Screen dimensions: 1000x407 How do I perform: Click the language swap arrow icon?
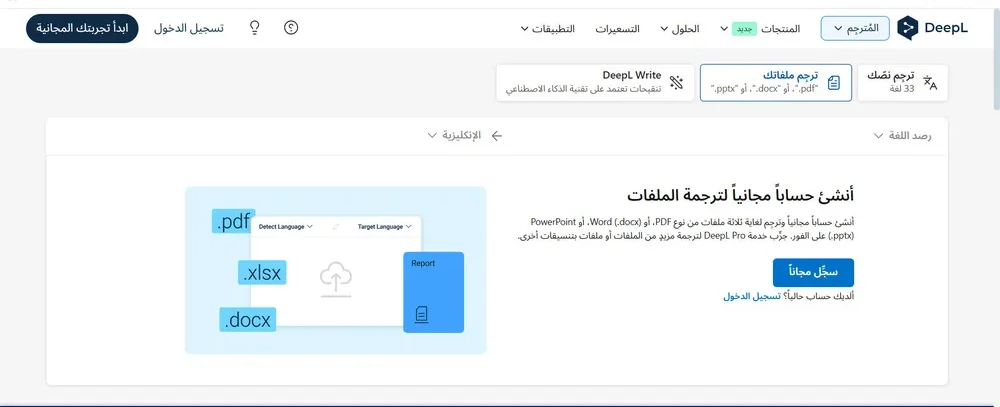click(496, 135)
